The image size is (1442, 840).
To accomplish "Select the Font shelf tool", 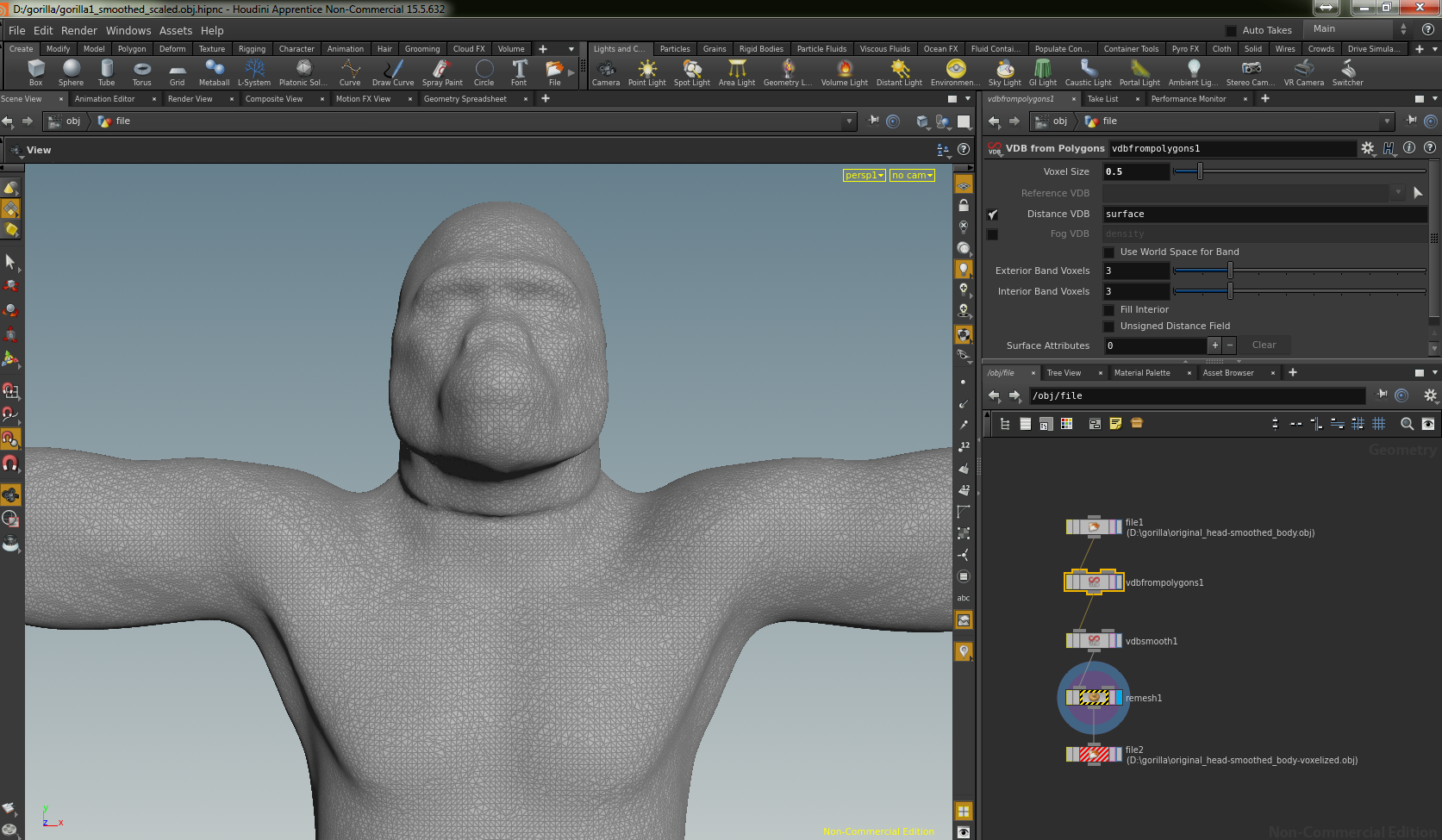I will click(x=519, y=72).
